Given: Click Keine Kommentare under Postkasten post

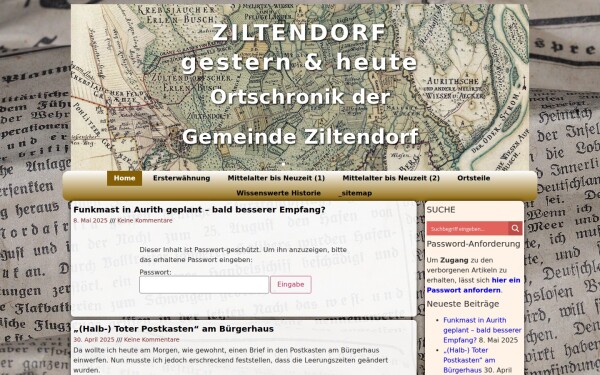Looking at the screenshot, I should pos(152,340).
